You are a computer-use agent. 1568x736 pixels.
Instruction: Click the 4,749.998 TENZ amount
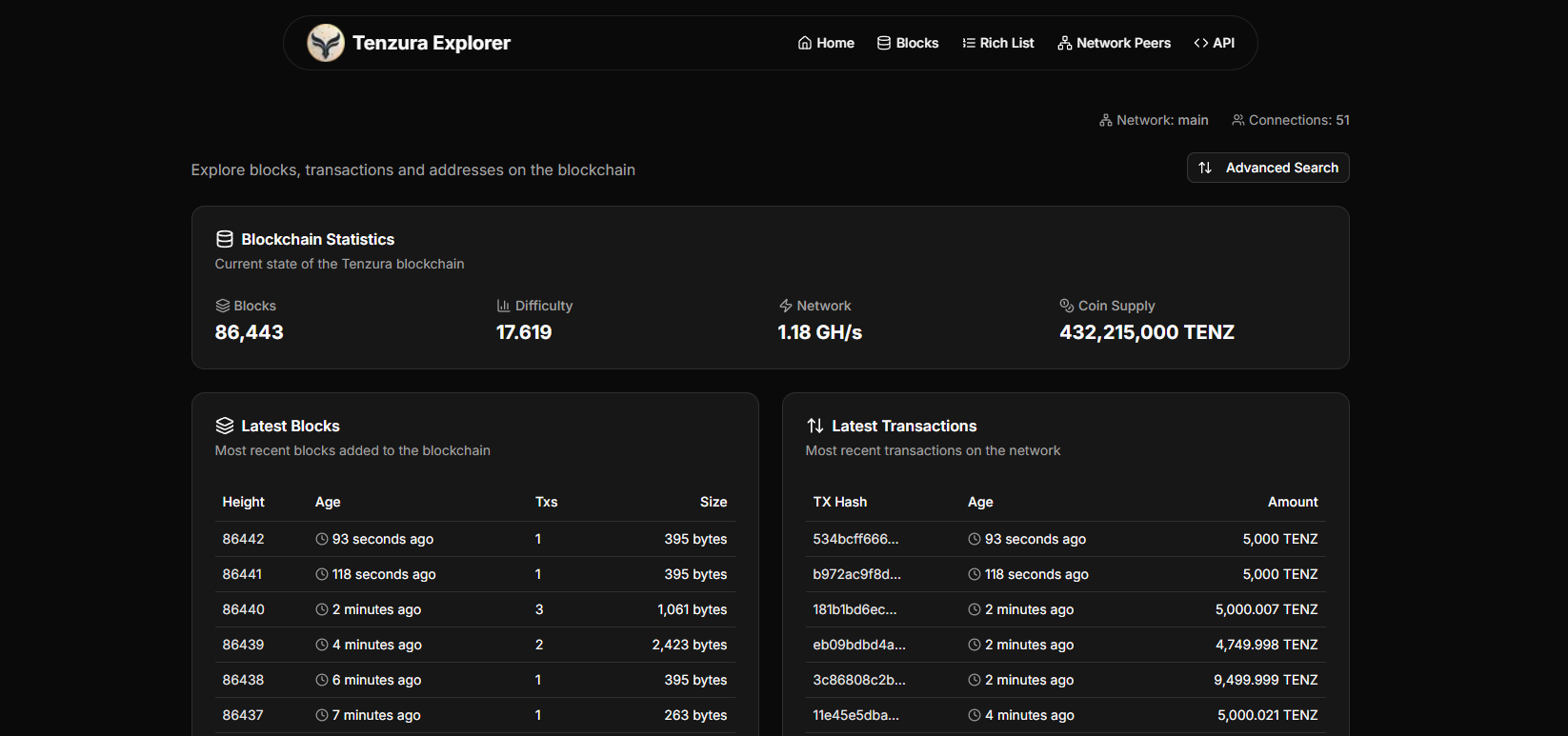pyautogui.click(x=1267, y=645)
